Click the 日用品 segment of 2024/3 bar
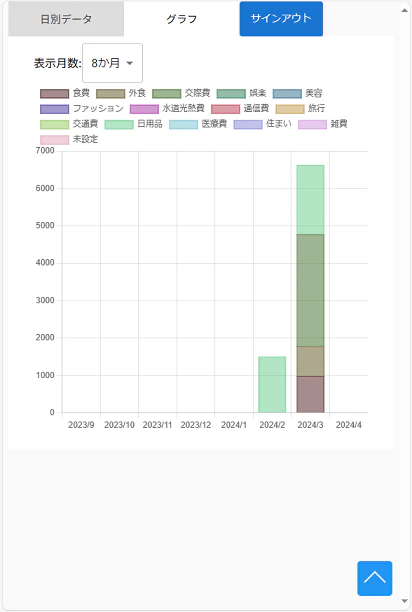Viewport: 412px width, 612px height. point(310,200)
